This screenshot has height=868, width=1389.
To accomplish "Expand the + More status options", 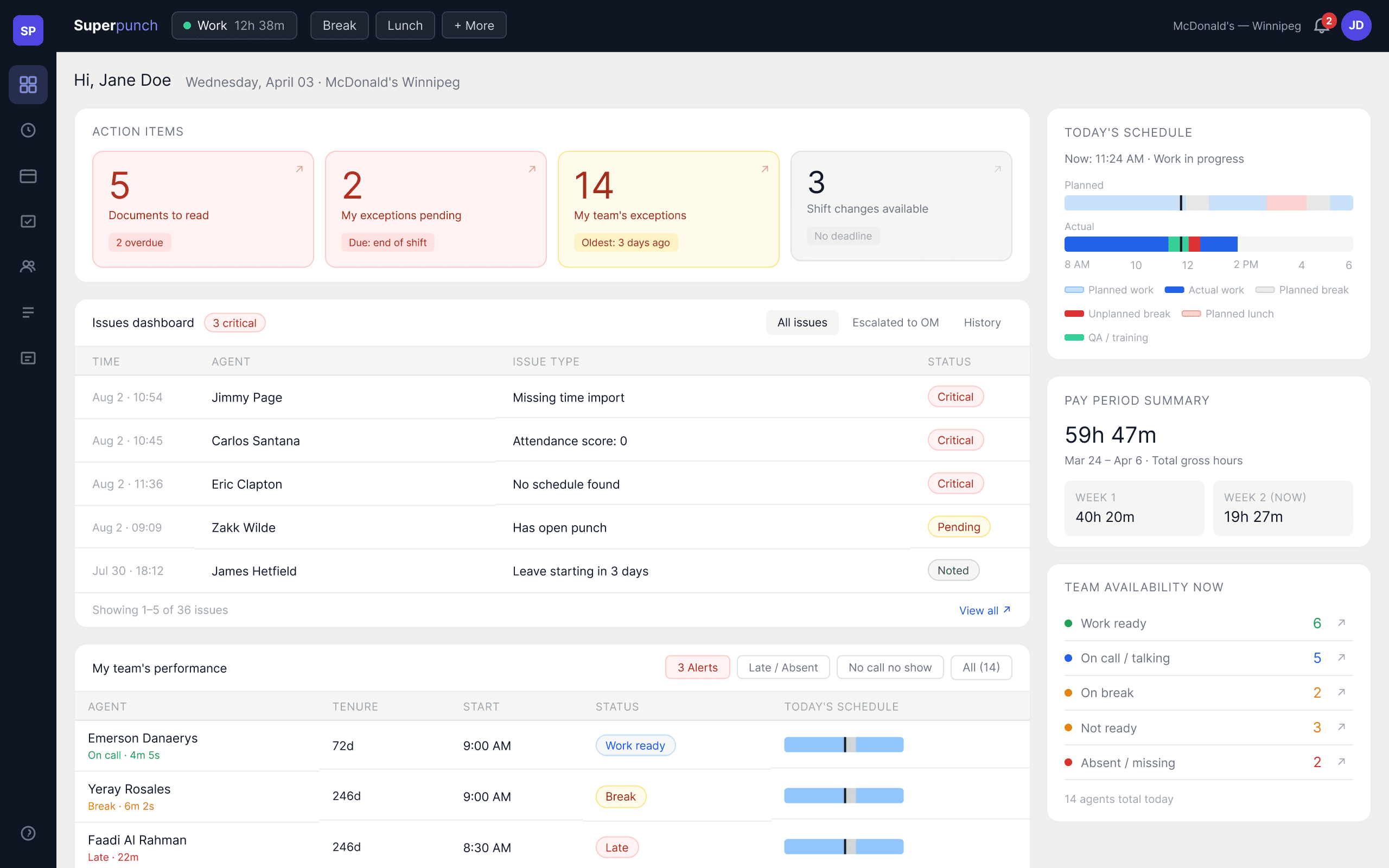I will click(x=474, y=25).
